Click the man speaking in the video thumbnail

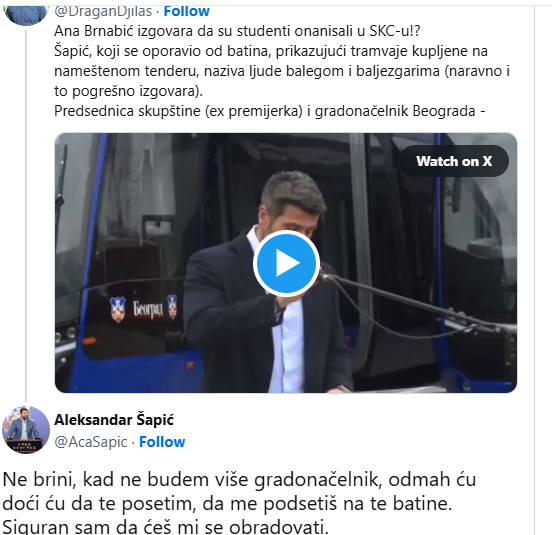point(268,282)
